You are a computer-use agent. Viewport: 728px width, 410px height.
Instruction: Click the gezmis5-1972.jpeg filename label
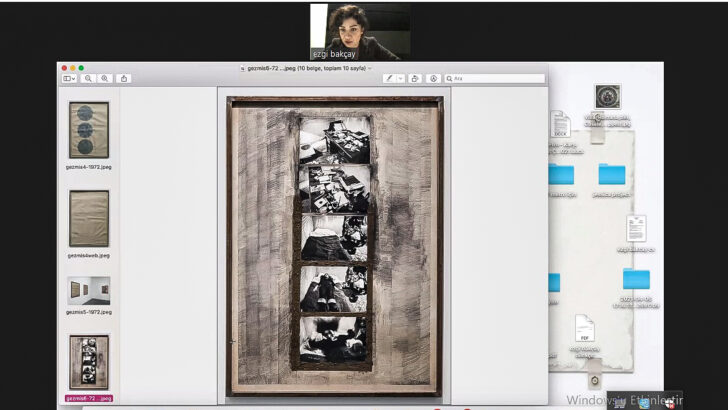tap(89, 312)
